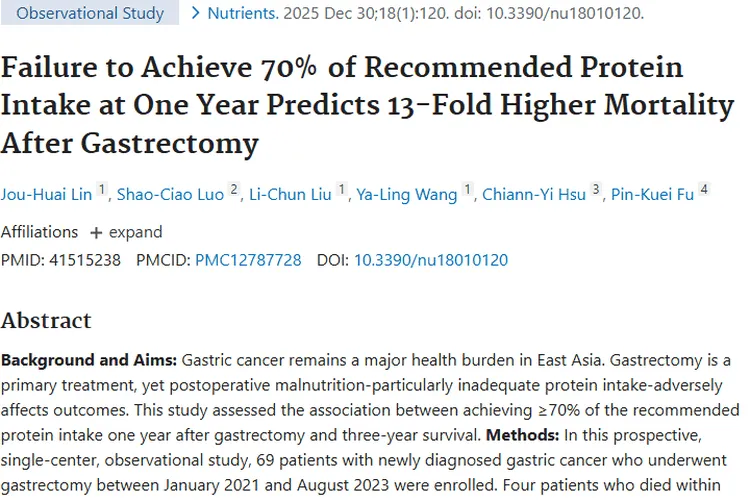Click affiliation superscript 3 after Chiann-Yi Hsu
Viewport: 750px width, 500px height.
597,189
